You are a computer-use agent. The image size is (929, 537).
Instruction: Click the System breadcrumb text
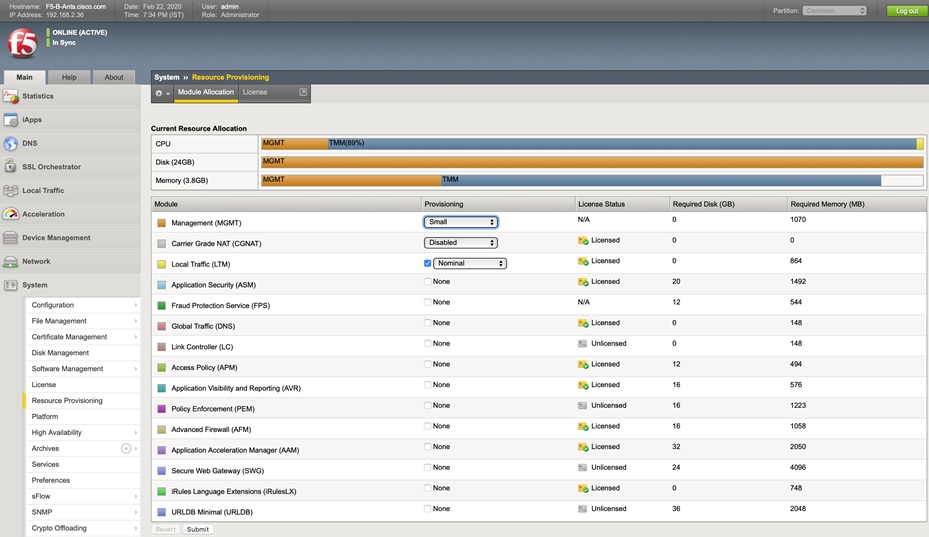pos(166,77)
